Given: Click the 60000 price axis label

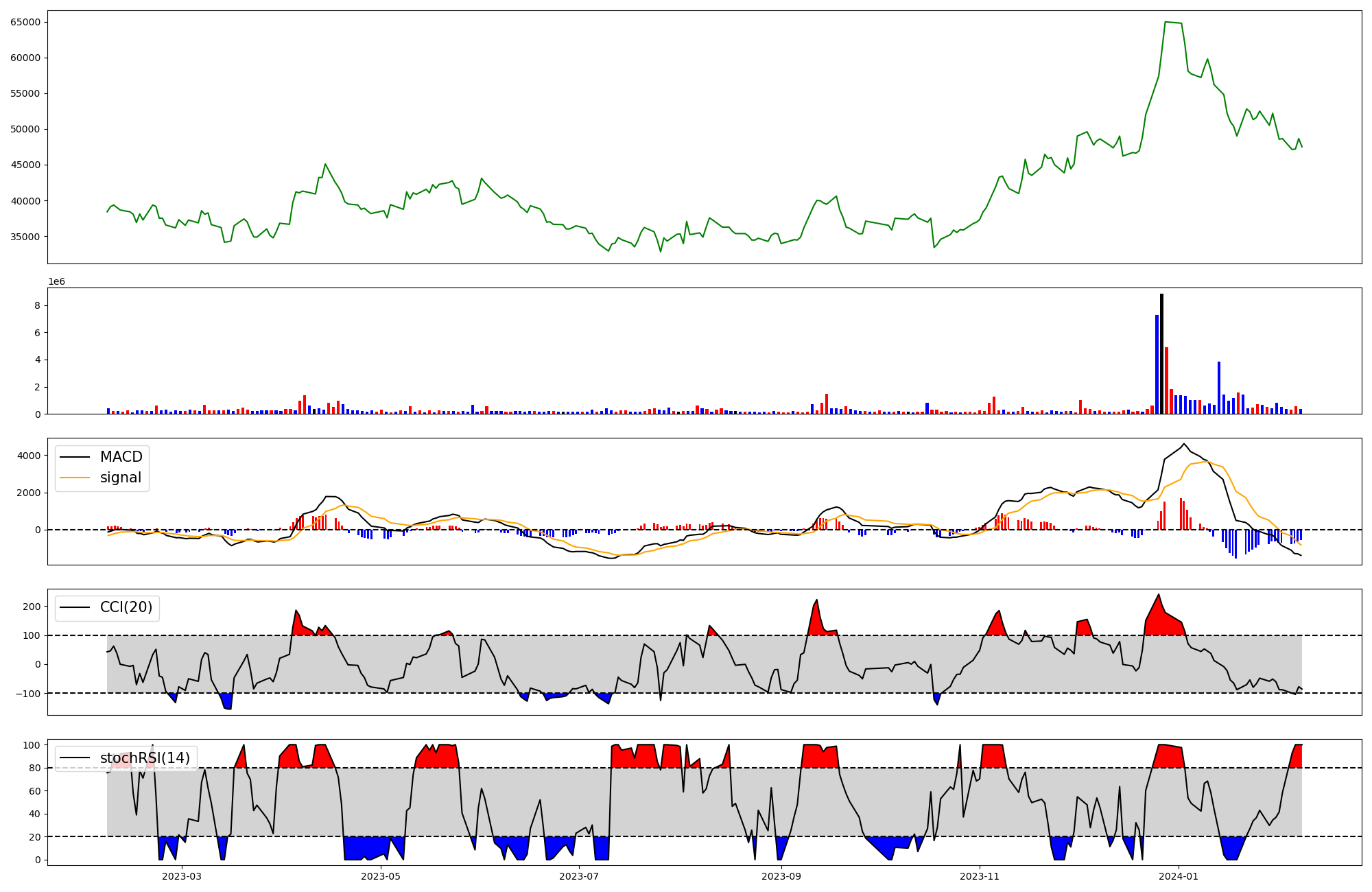Looking at the screenshot, I should coord(25,58).
